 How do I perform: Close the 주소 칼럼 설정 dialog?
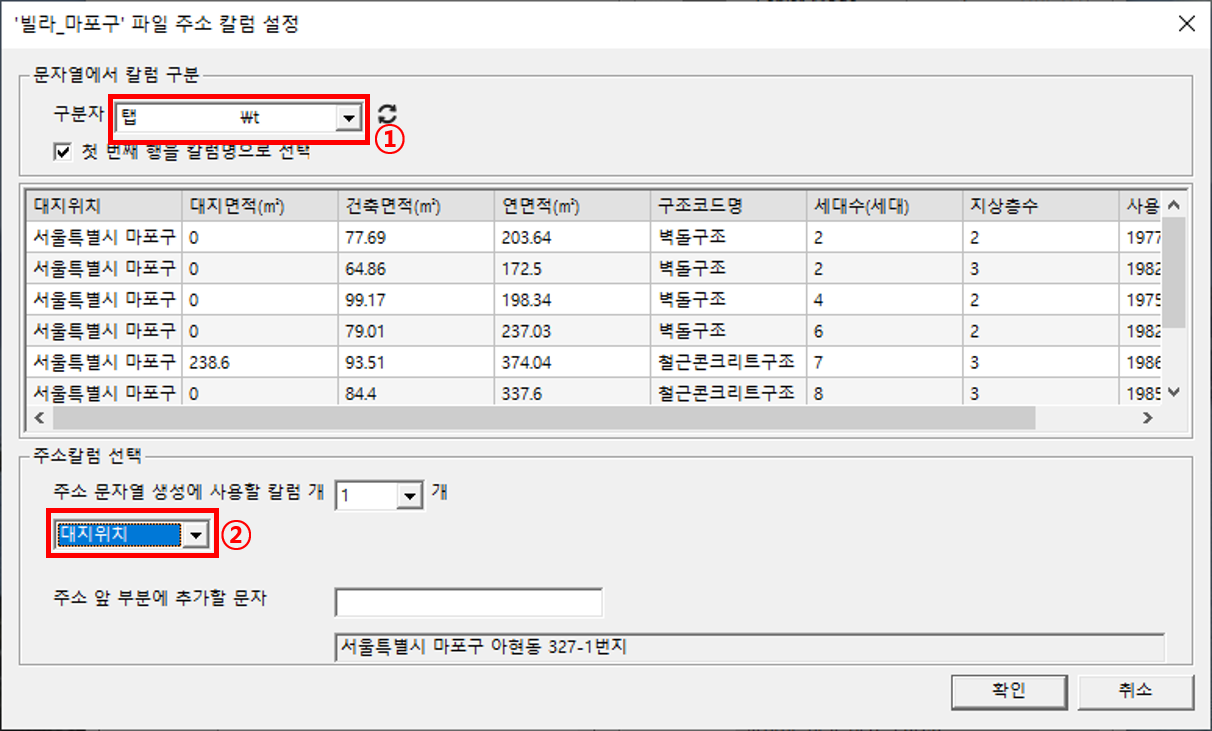(1186, 23)
